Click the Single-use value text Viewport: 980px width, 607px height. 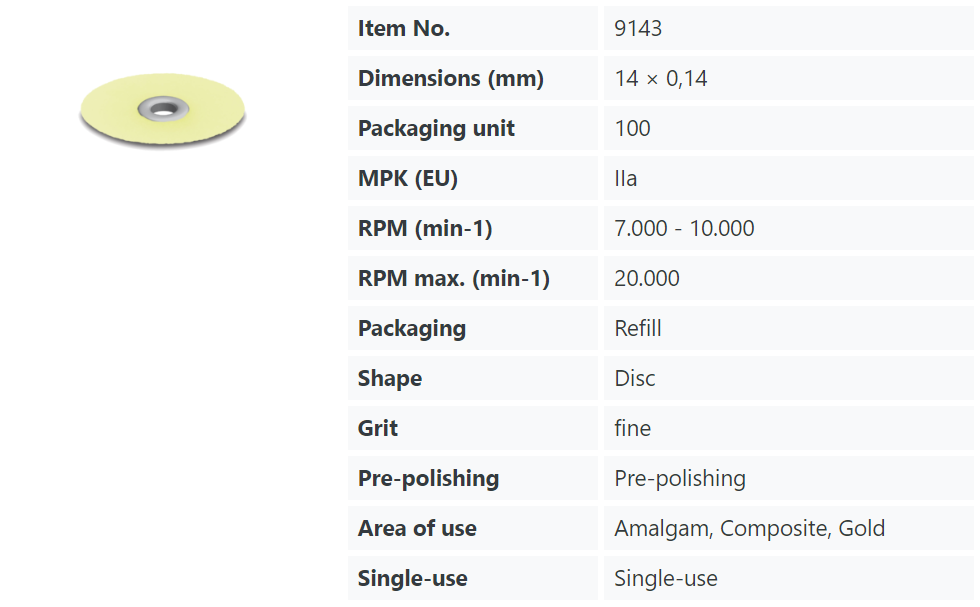666,578
